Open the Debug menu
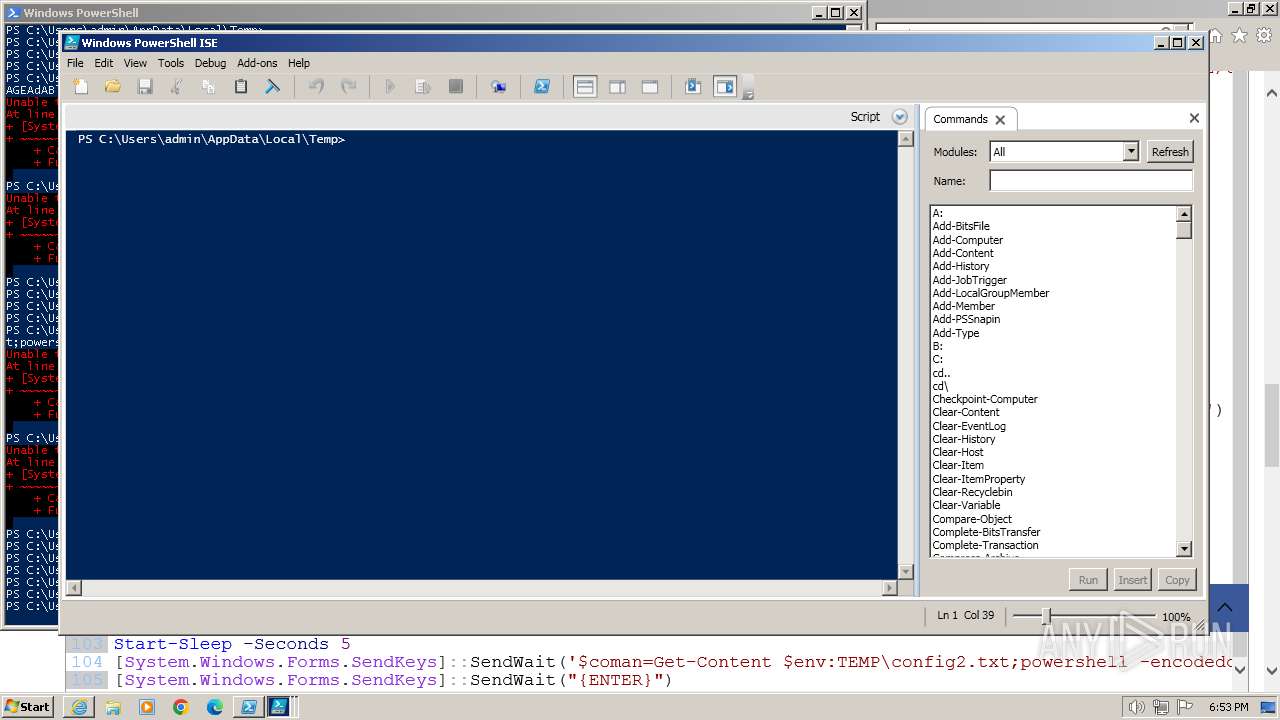The width and height of the screenshot is (1280, 720). pyautogui.click(x=210, y=63)
